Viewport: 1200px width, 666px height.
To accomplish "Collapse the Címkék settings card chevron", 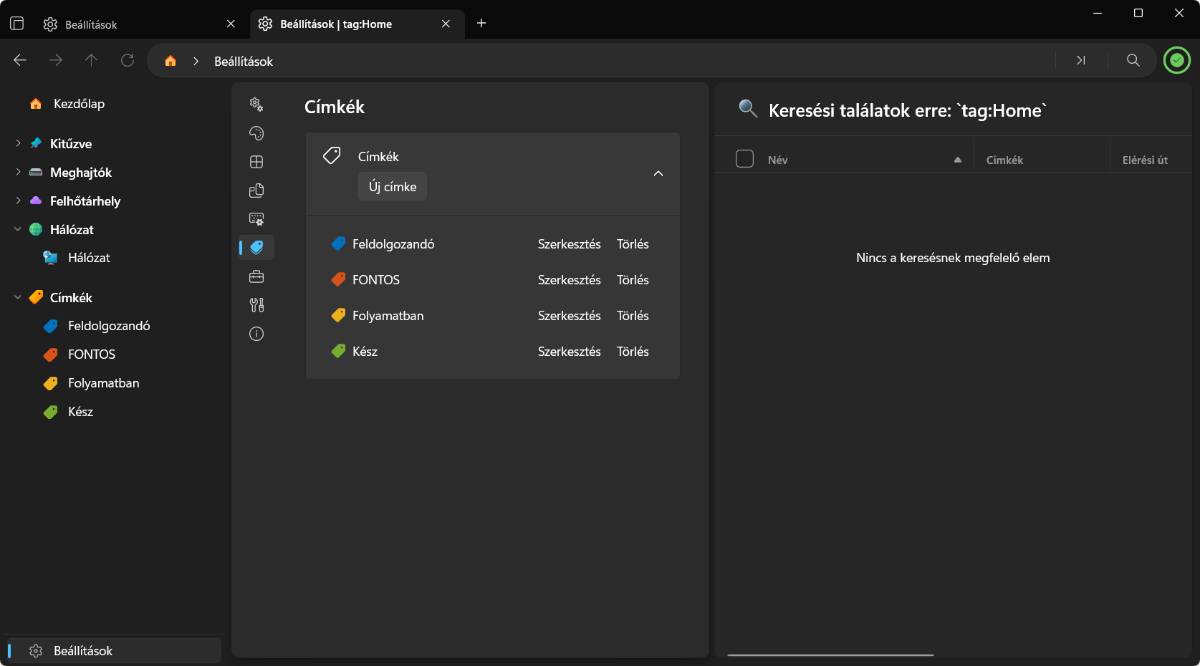I will tap(658, 173).
